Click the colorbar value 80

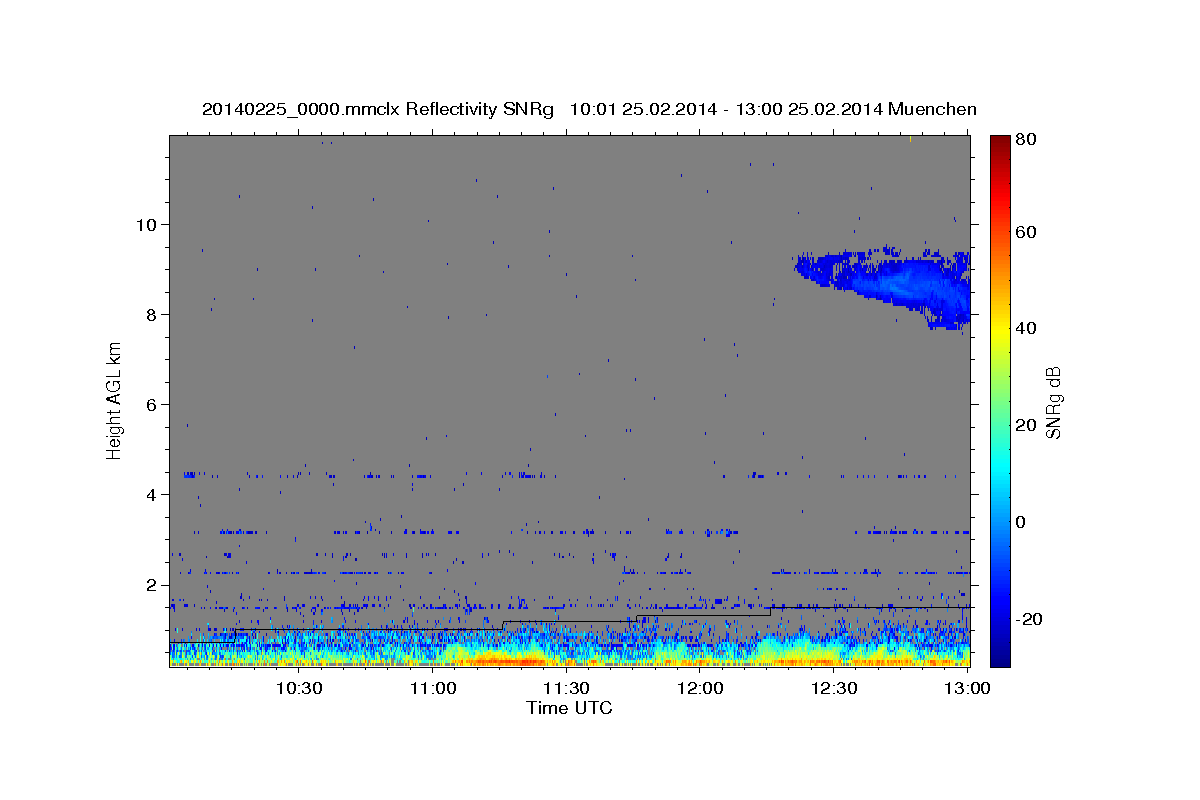[1027, 141]
